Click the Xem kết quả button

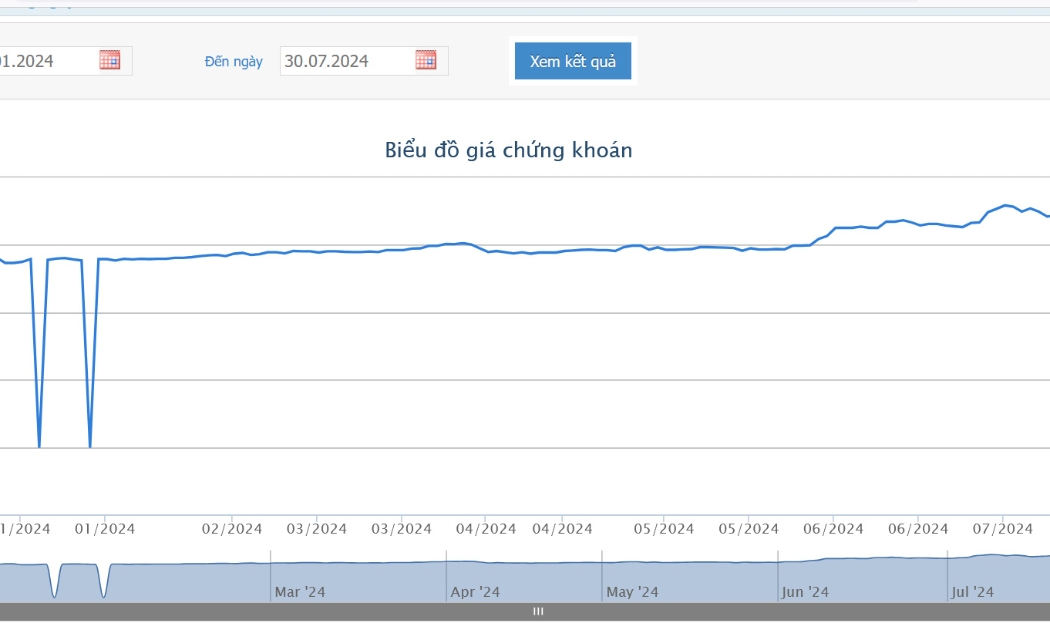(x=573, y=61)
